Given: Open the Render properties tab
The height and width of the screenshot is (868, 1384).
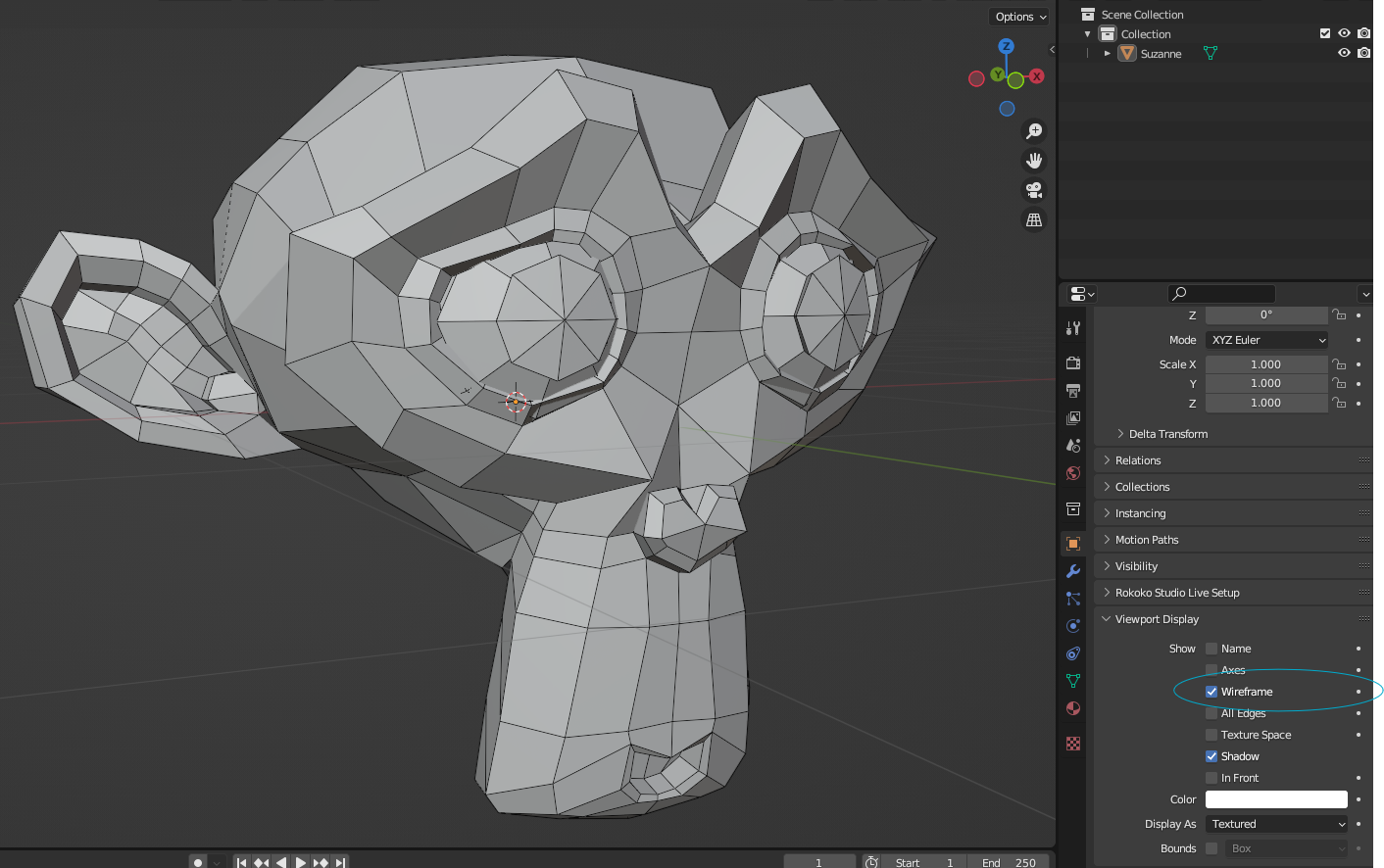Looking at the screenshot, I should point(1072,362).
